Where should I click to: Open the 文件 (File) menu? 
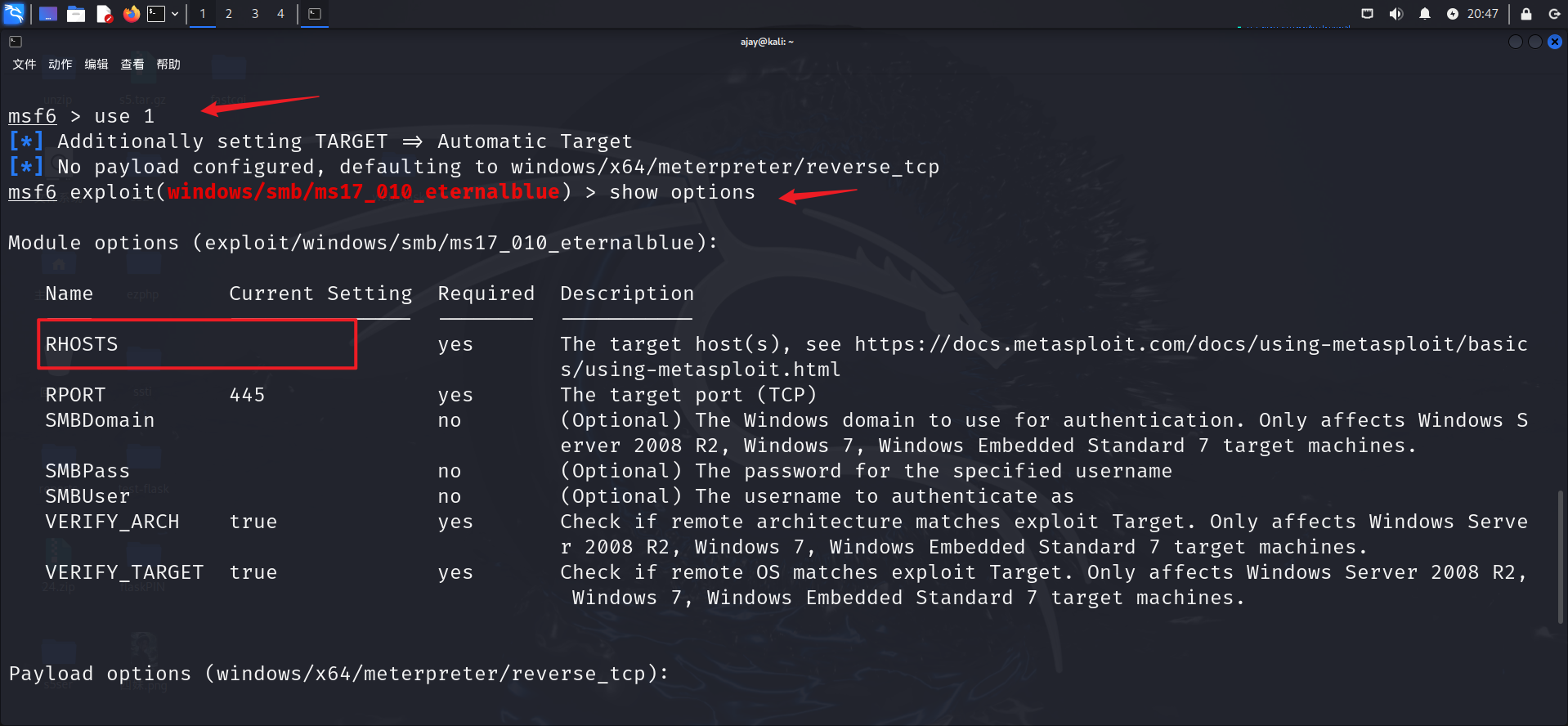tap(24, 65)
